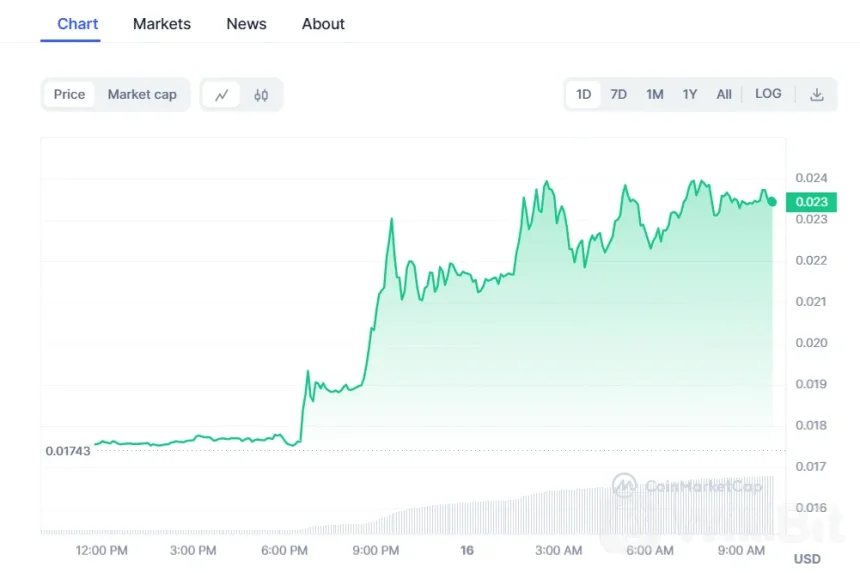Switch to candlestick chart icon
Image resolution: width=860 pixels, height=573 pixels.
[261, 95]
